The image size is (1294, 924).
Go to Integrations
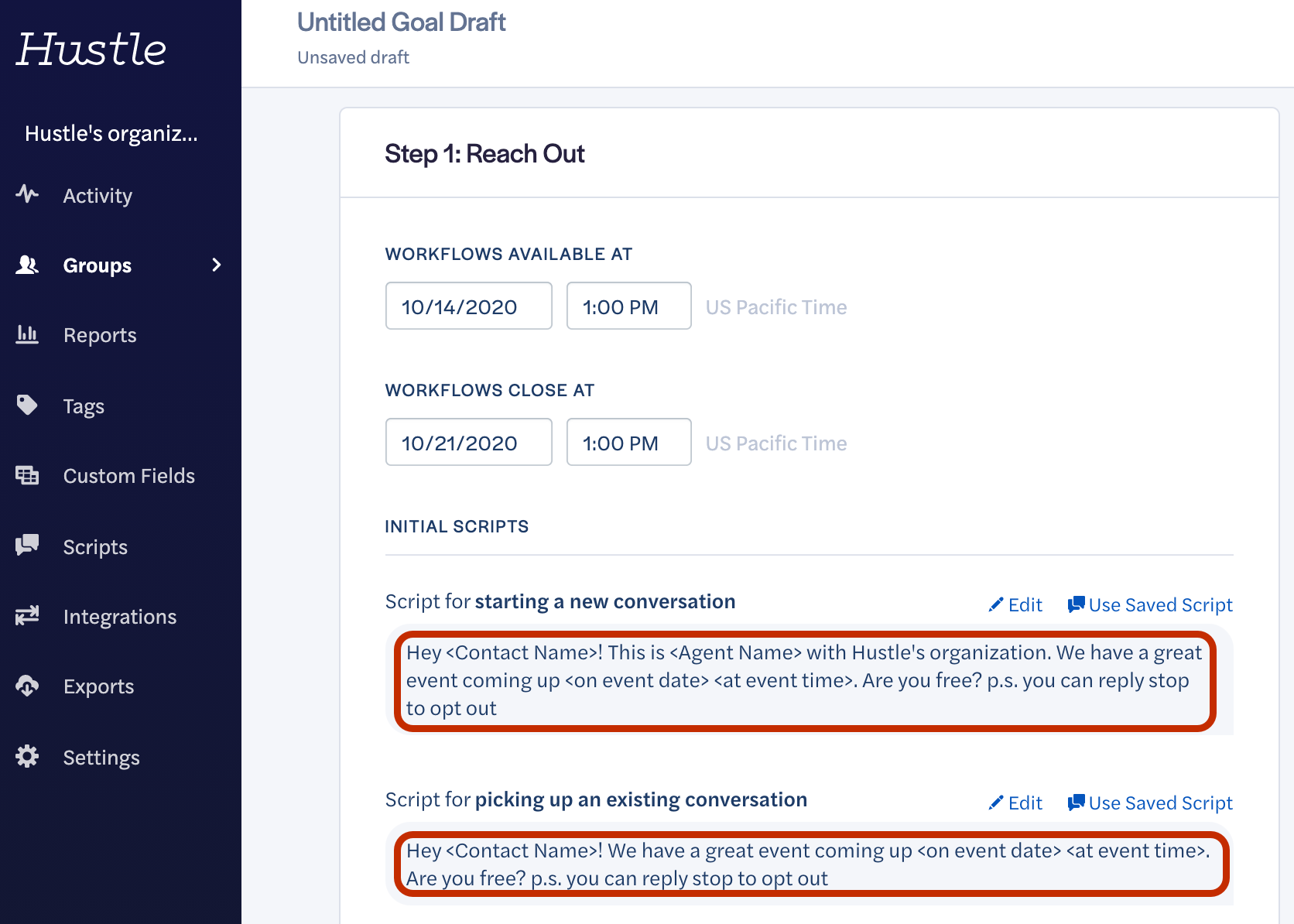121,616
